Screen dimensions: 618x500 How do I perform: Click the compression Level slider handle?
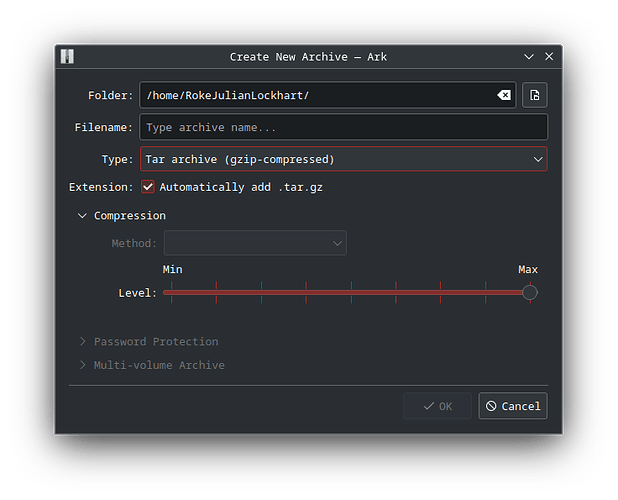point(530,292)
